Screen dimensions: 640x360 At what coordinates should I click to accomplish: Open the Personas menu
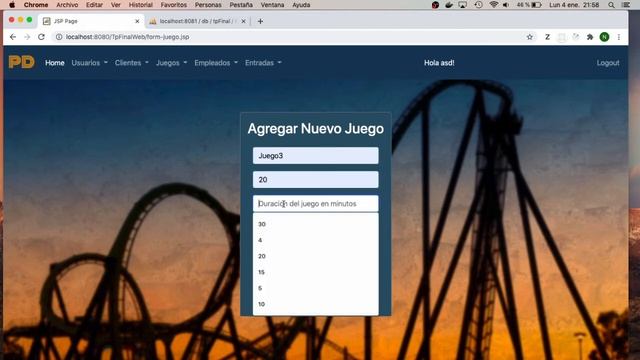tap(208, 5)
